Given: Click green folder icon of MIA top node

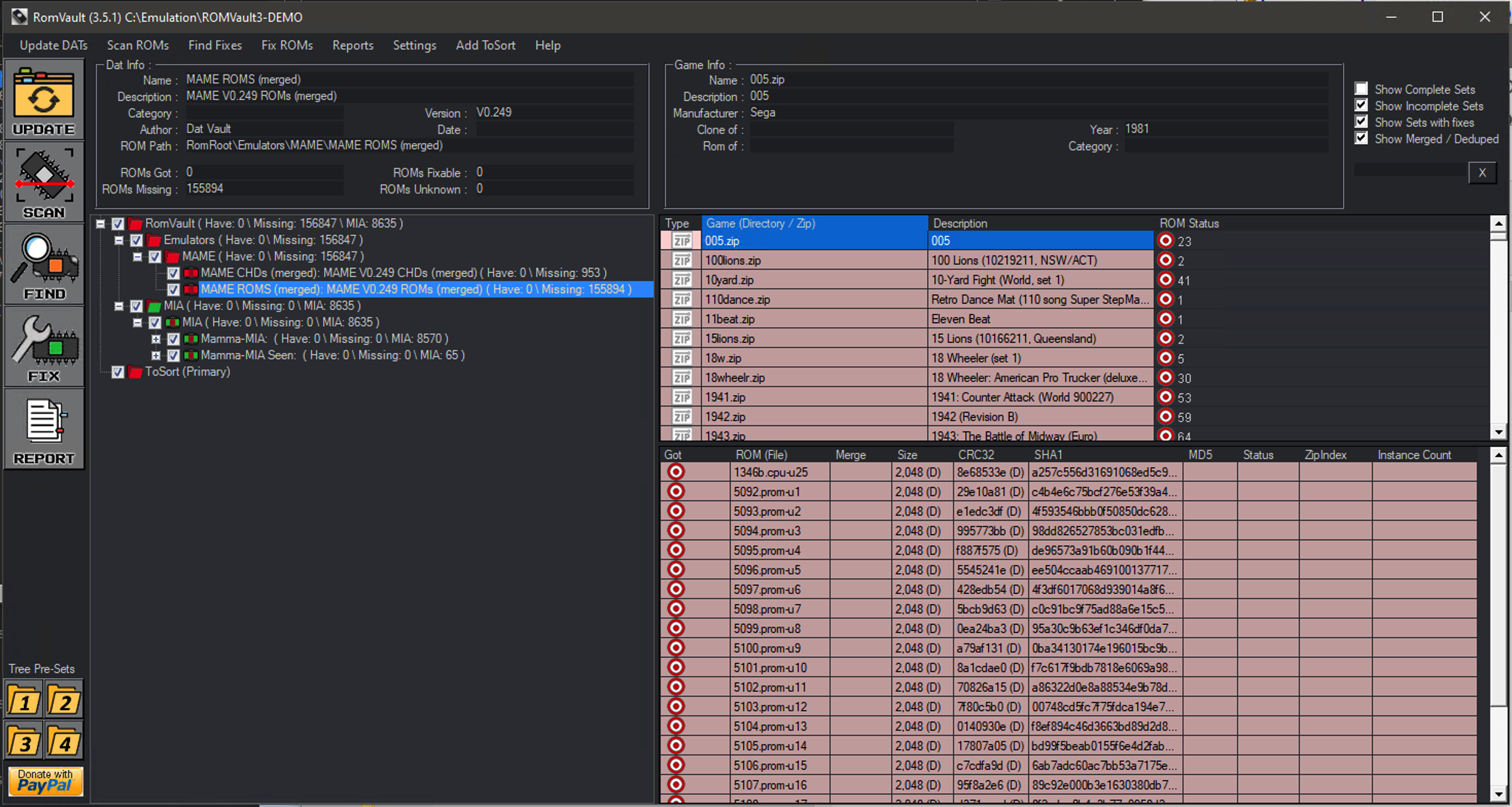Looking at the screenshot, I should tap(154, 306).
